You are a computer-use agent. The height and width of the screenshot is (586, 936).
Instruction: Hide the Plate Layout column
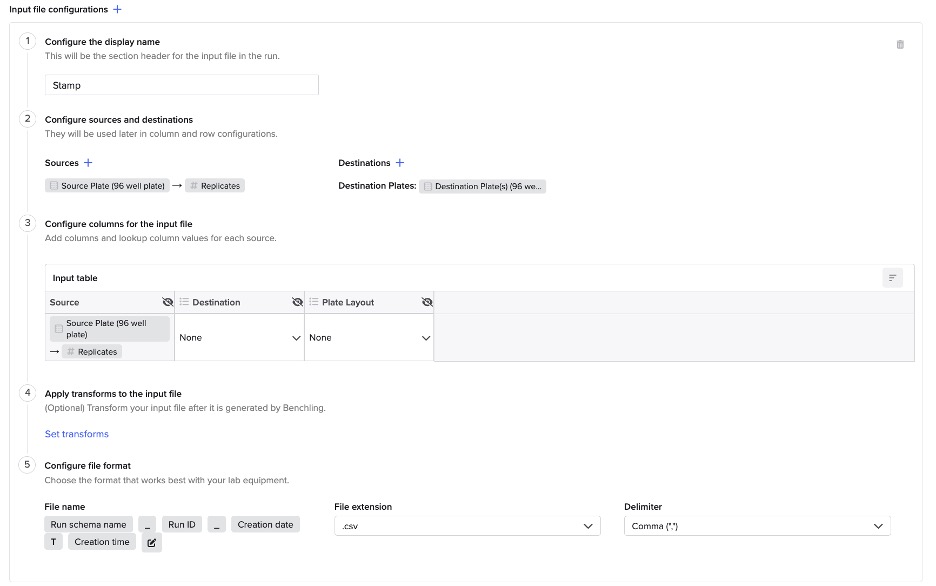pos(427,302)
